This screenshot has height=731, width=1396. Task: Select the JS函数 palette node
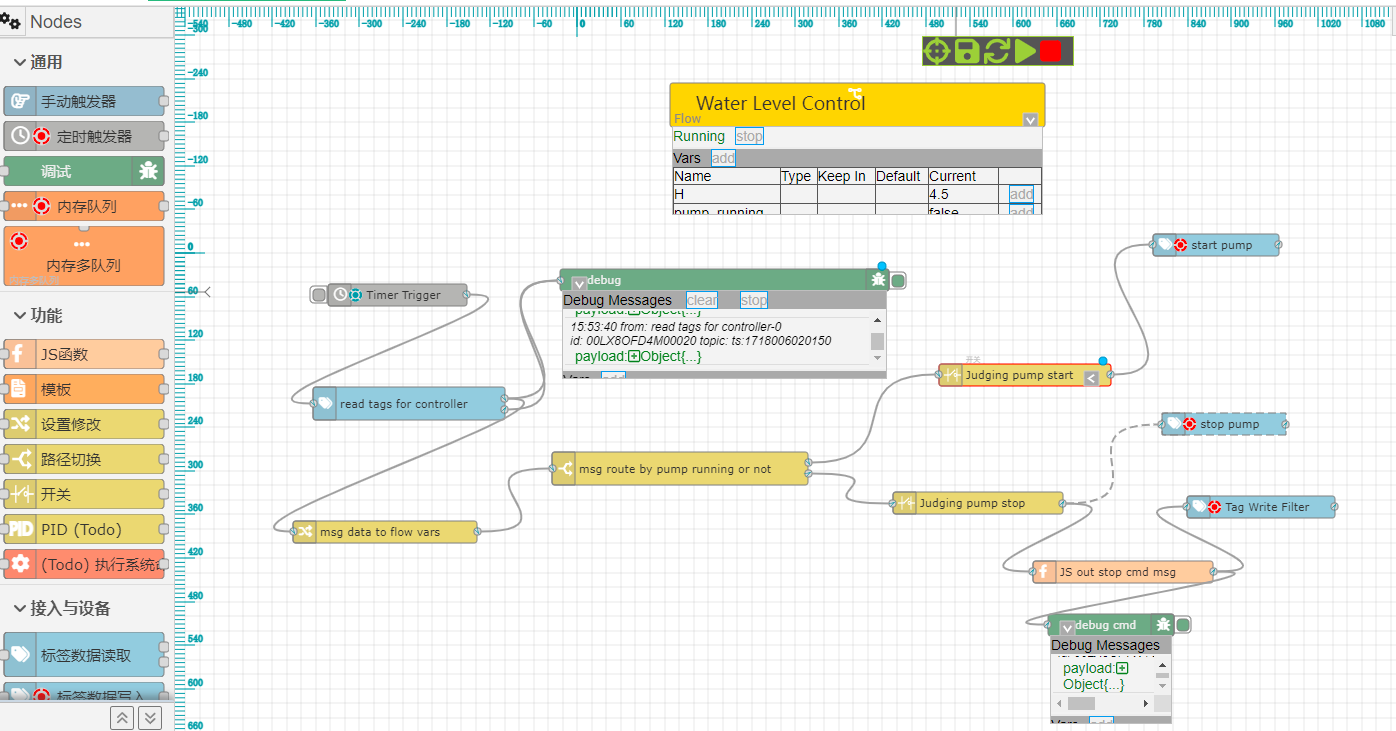tap(84, 354)
